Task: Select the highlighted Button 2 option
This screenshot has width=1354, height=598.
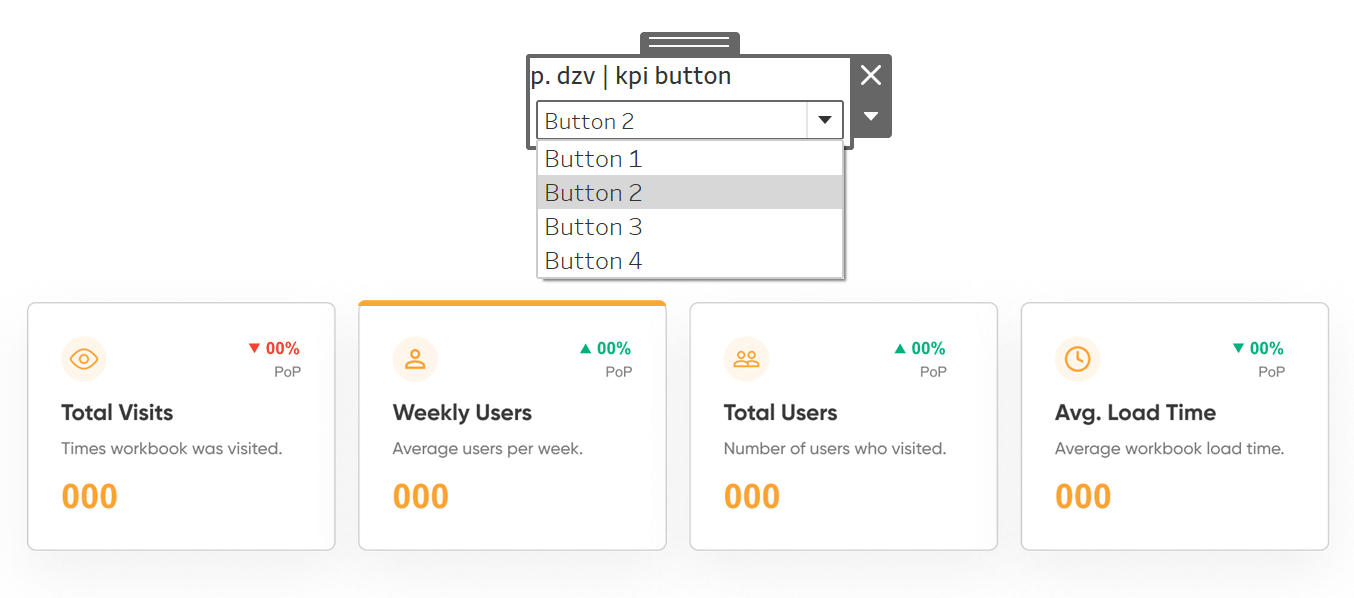Action: [690, 193]
